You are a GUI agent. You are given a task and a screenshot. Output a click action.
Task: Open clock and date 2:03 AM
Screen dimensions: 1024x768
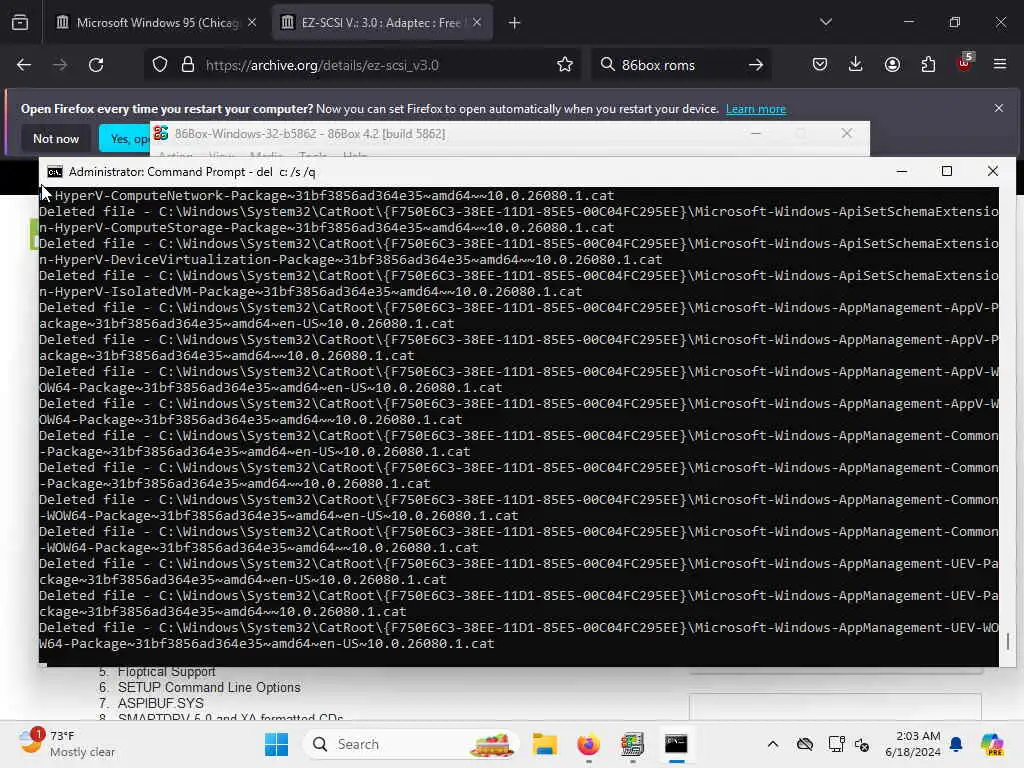click(x=912, y=744)
